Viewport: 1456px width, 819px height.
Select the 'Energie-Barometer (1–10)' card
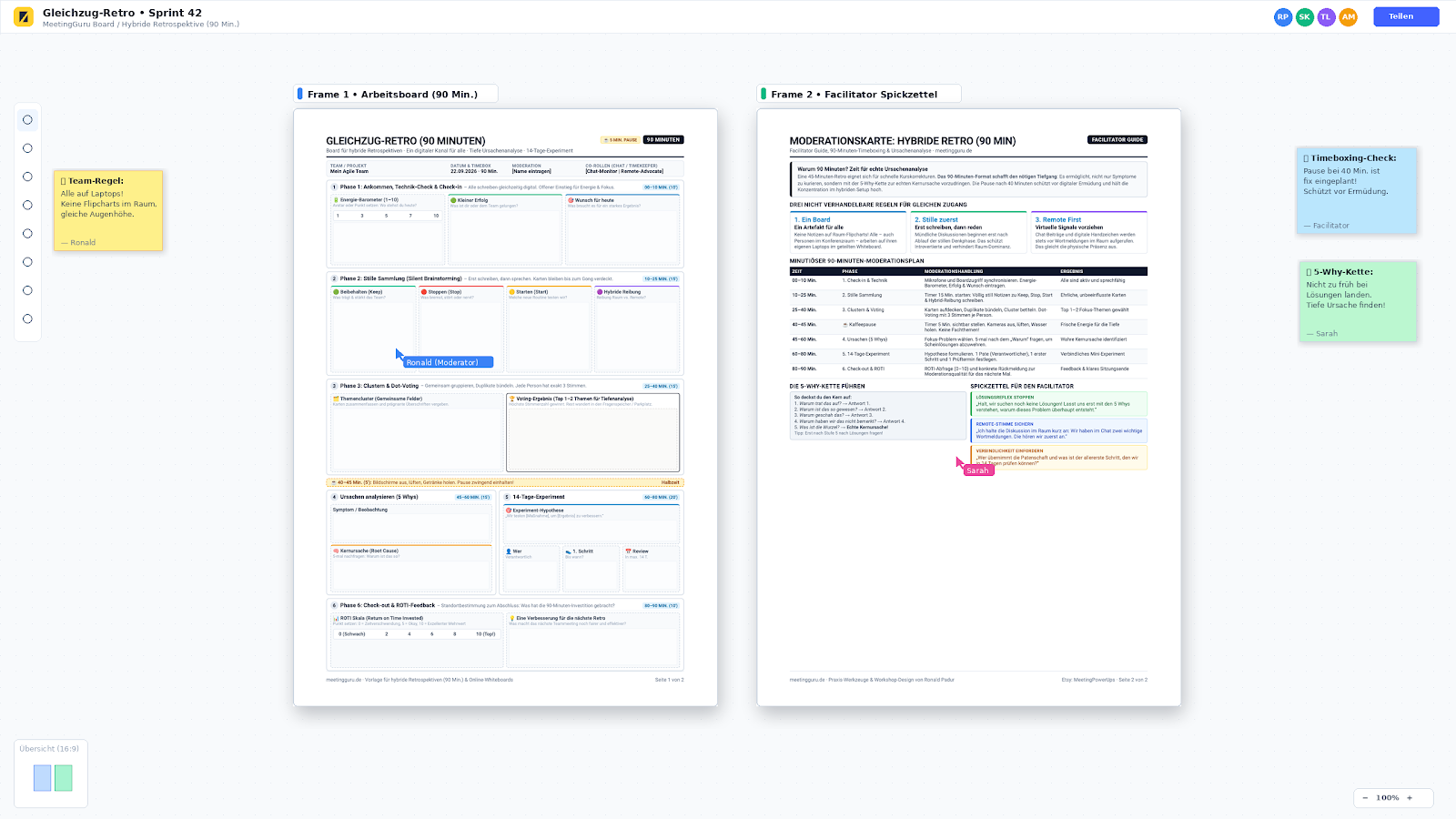(x=388, y=229)
